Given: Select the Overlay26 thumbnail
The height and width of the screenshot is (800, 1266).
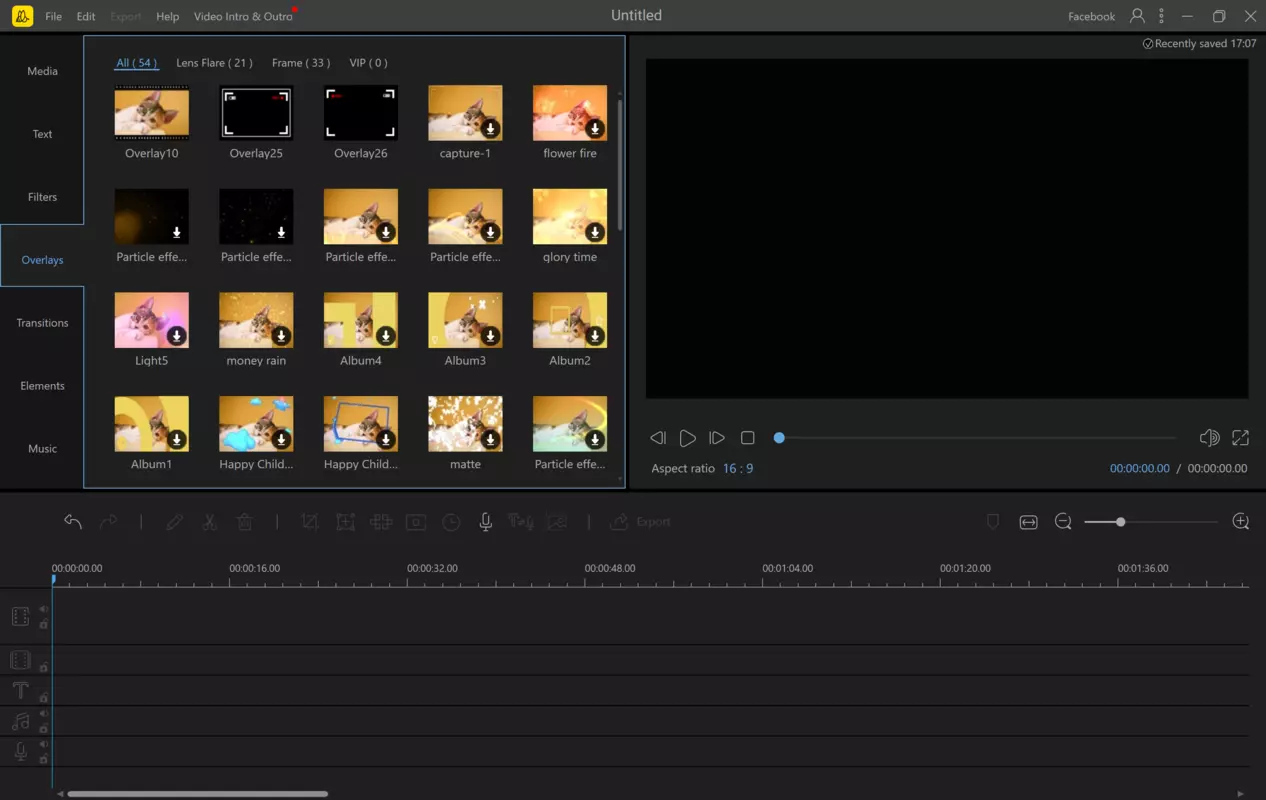Looking at the screenshot, I should point(361,112).
